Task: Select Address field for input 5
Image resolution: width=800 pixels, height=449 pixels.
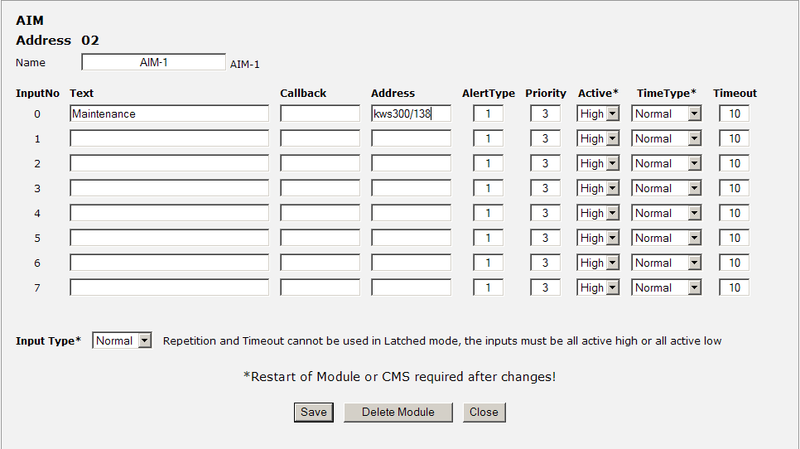Action: (x=410, y=238)
